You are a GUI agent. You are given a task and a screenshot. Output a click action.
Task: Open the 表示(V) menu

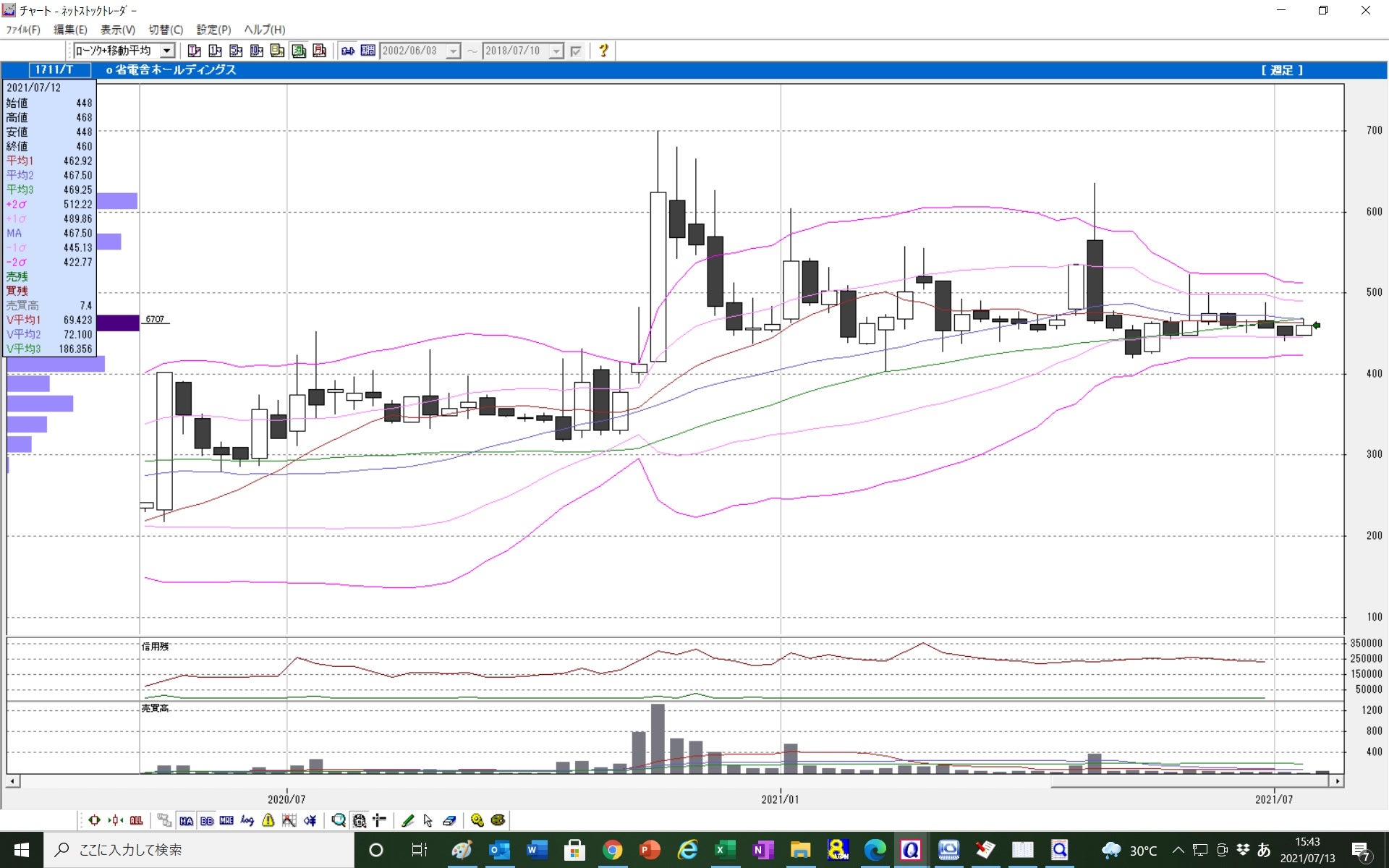coord(117,30)
